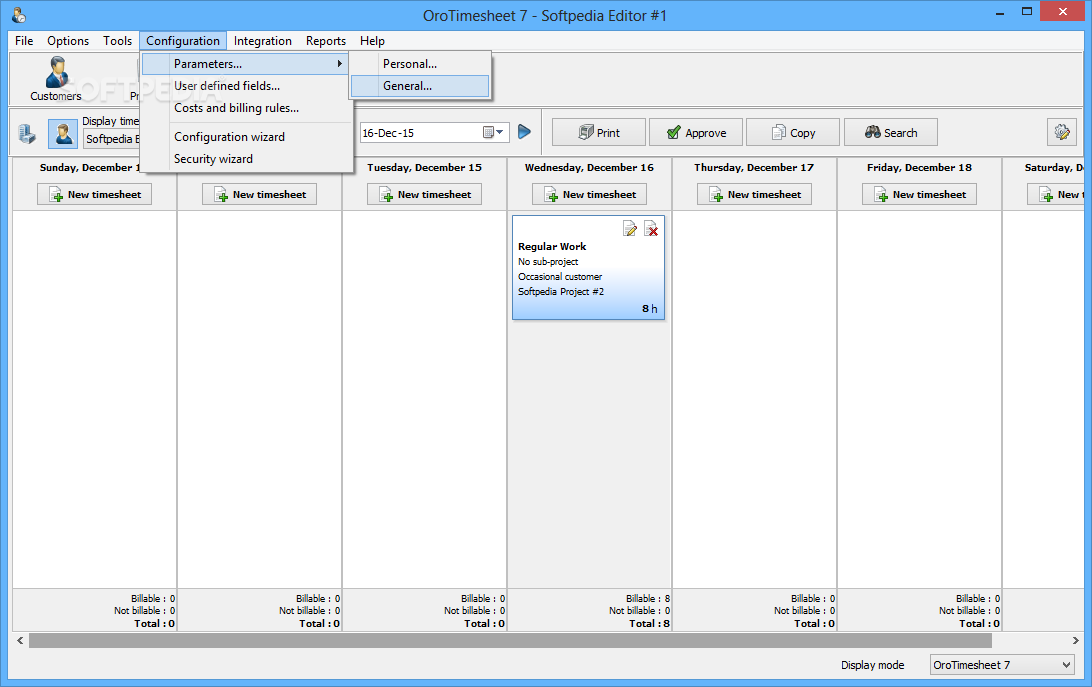Click the Tuesday, December 15 header
The width and height of the screenshot is (1092, 687).
424,167
